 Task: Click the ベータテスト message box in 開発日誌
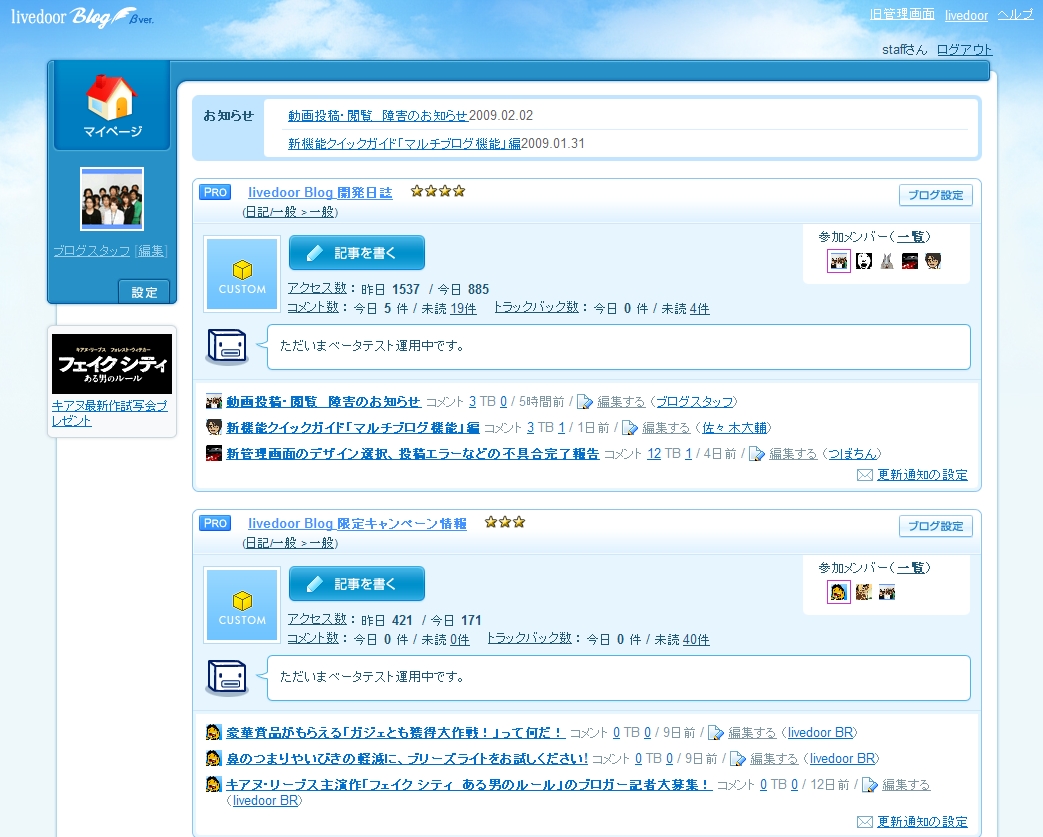619,347
